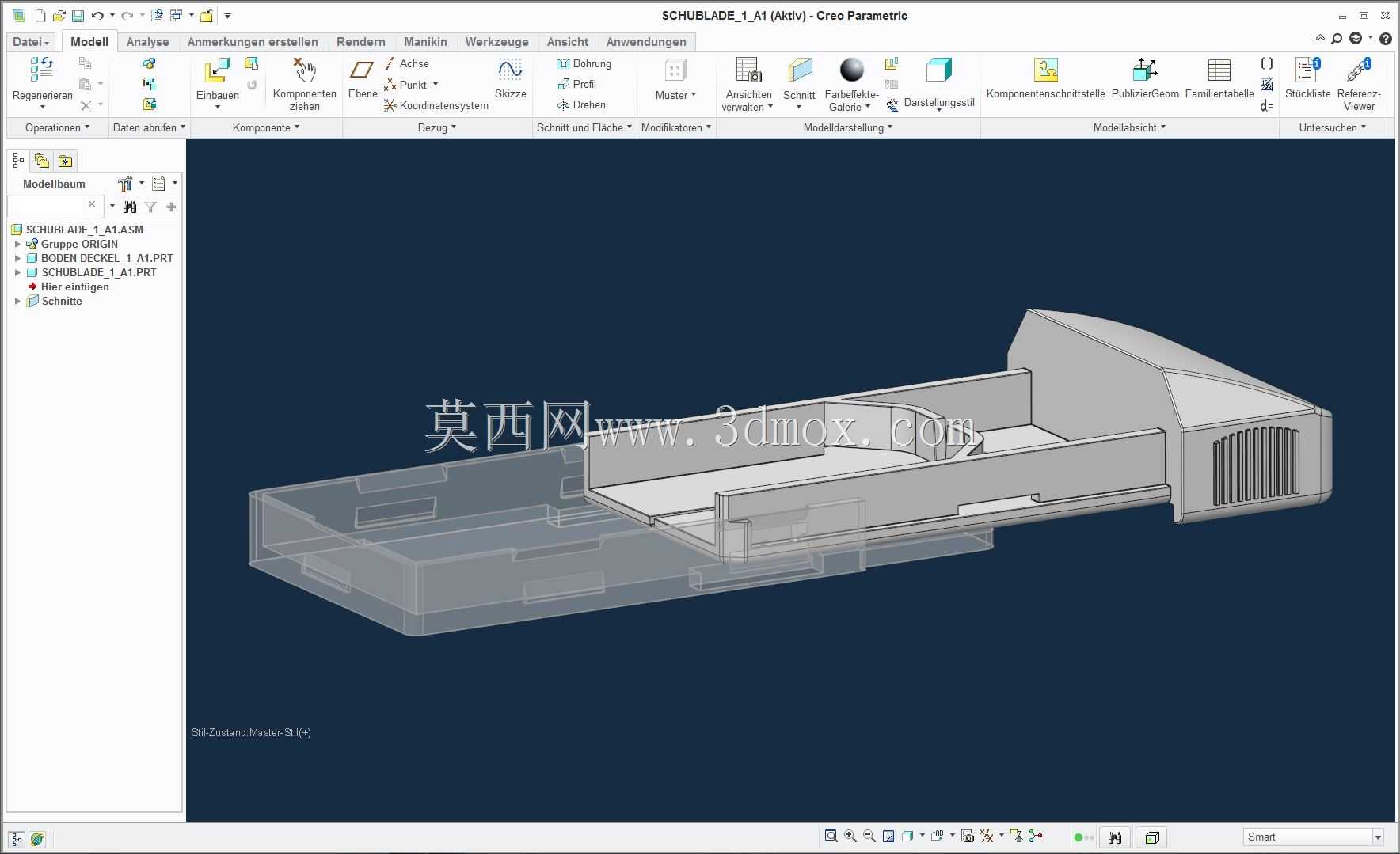Switch to the Werkzeuge tab

(x=496, y=42)
